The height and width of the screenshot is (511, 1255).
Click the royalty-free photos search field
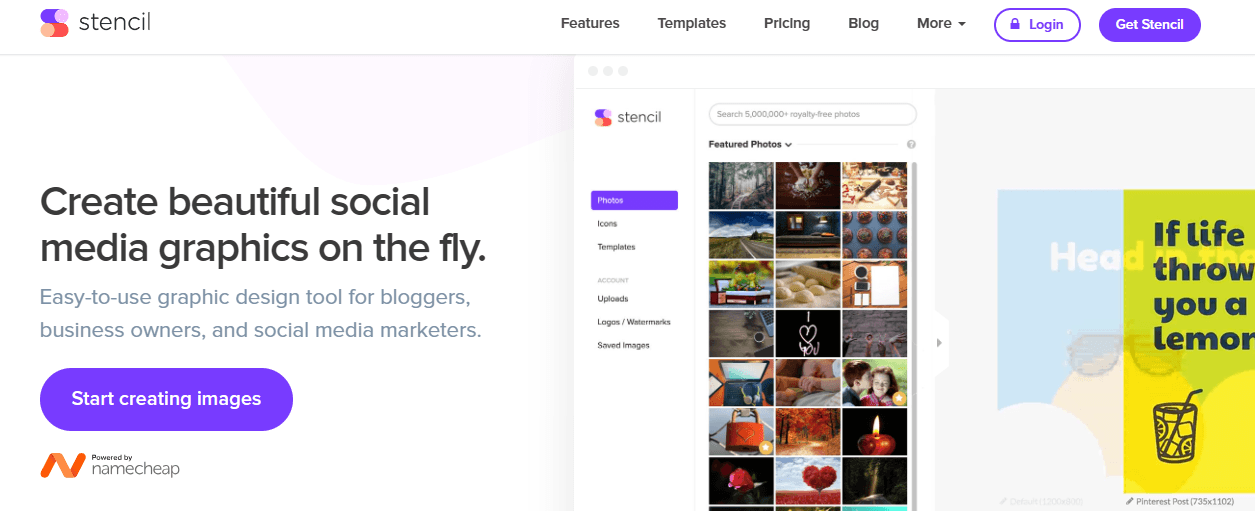812,114
